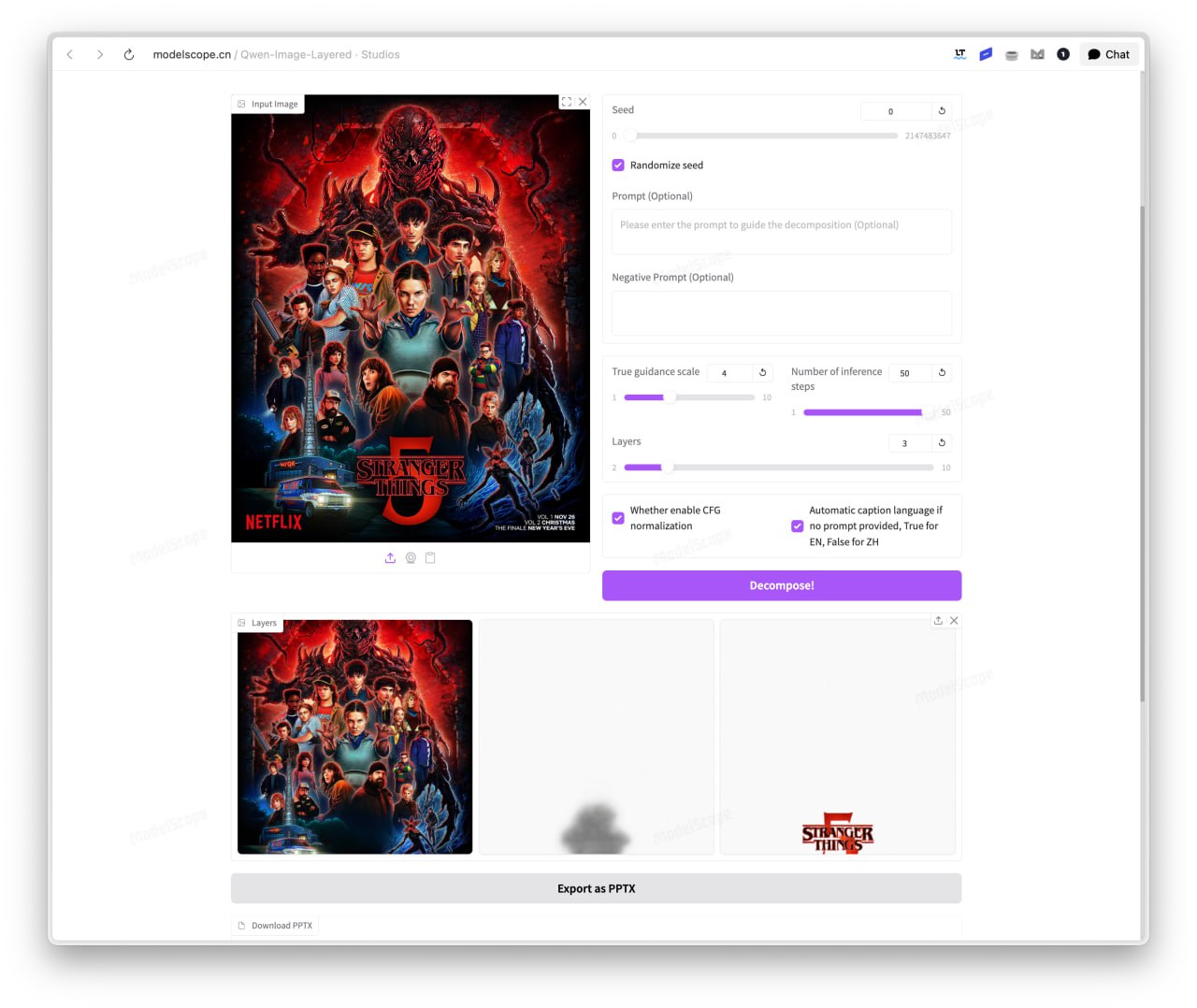The image size is (1197, 1008).
Task: Open the blue card extension icon
Action: pos(986,54)
